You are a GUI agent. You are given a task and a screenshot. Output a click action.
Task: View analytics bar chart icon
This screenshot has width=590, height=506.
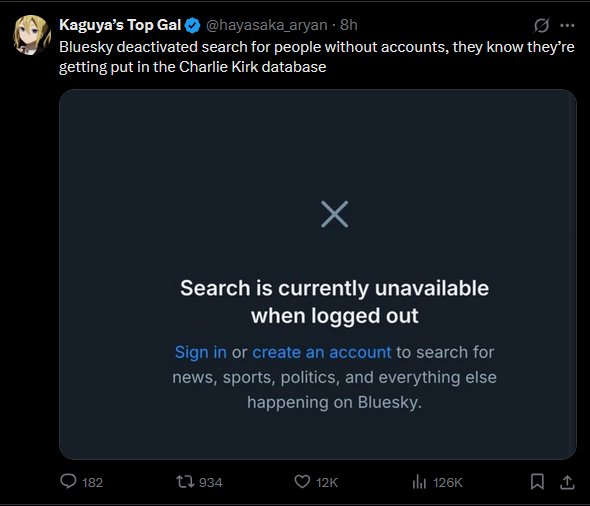419,482
